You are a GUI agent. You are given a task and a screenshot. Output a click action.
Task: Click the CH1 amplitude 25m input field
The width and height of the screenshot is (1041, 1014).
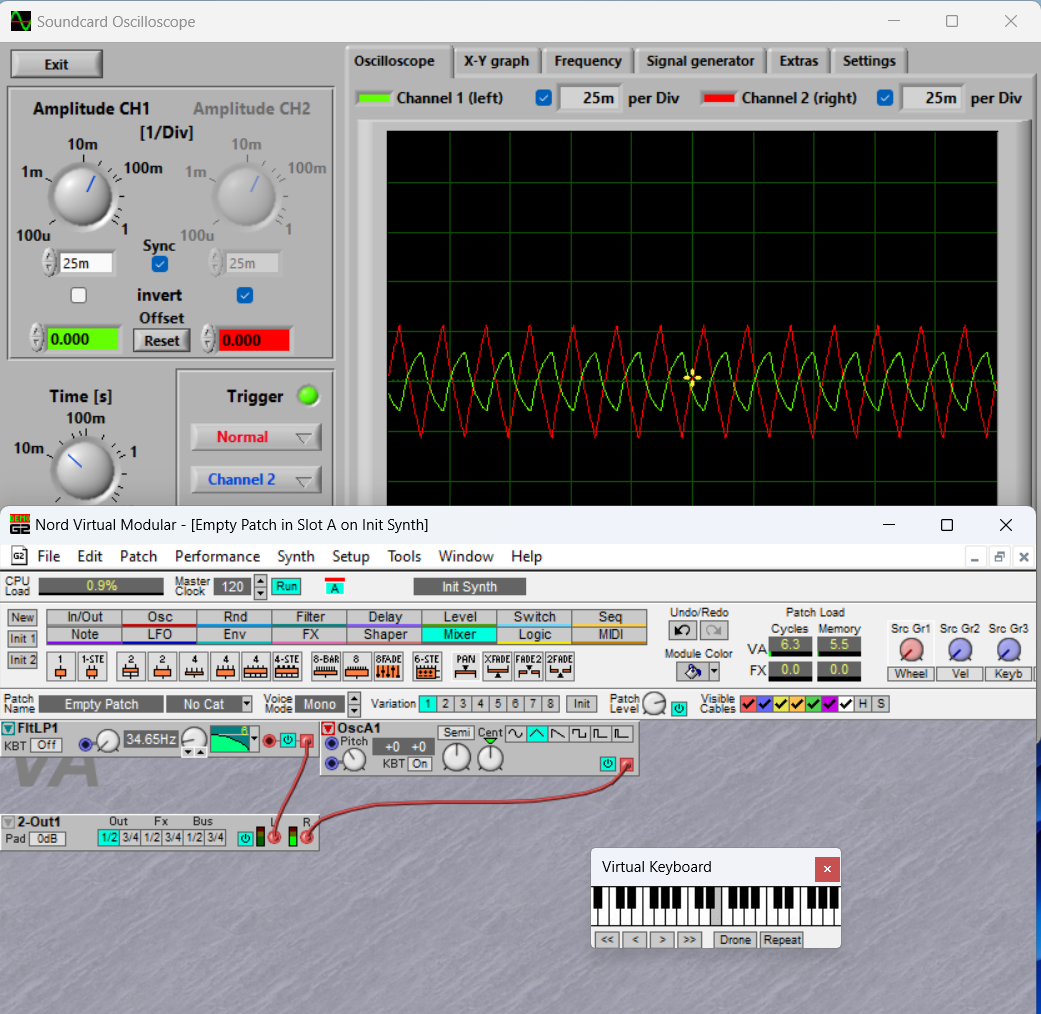coord(86,263)
